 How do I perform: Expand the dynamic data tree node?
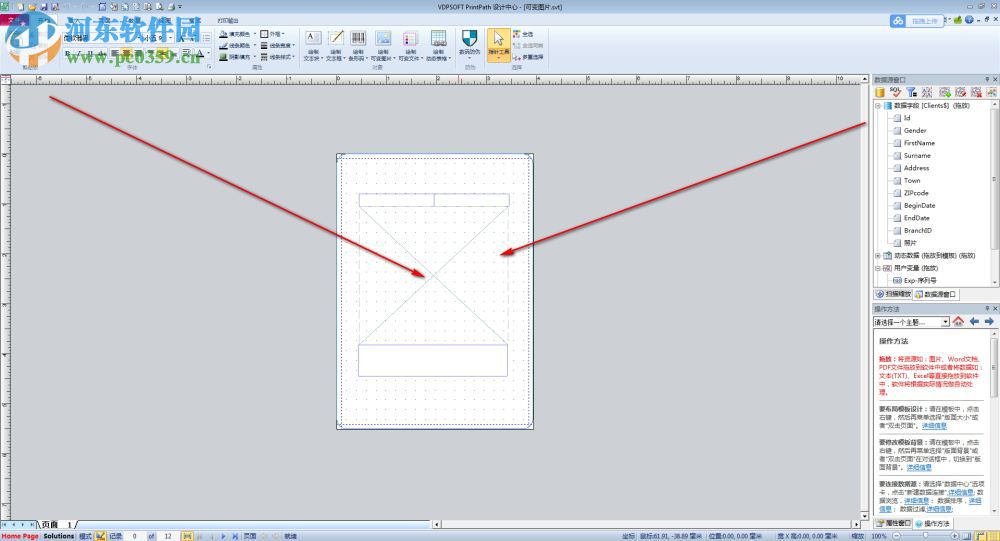pos(878,255)
